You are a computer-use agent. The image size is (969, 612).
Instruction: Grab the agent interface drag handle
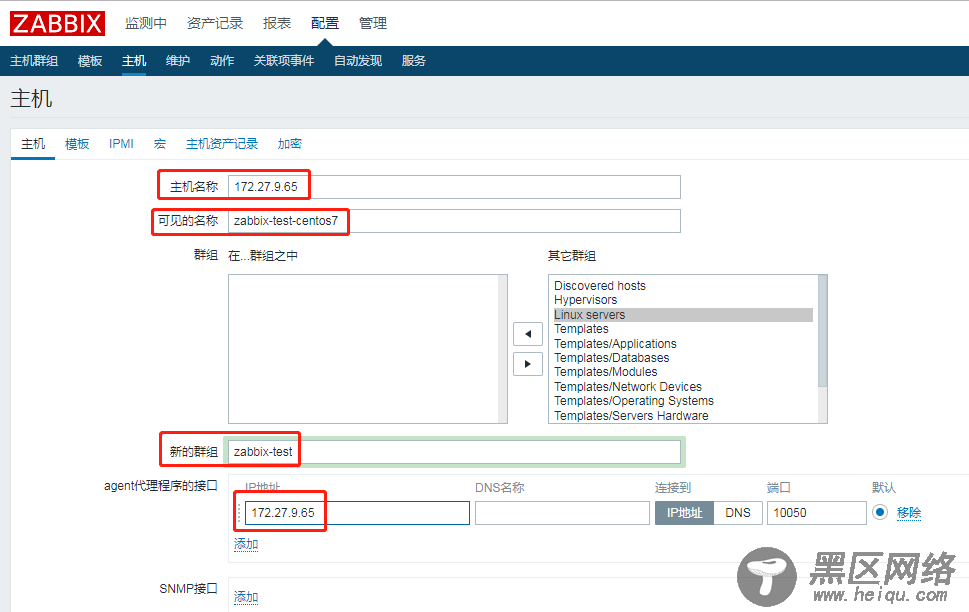pos(240,513)
